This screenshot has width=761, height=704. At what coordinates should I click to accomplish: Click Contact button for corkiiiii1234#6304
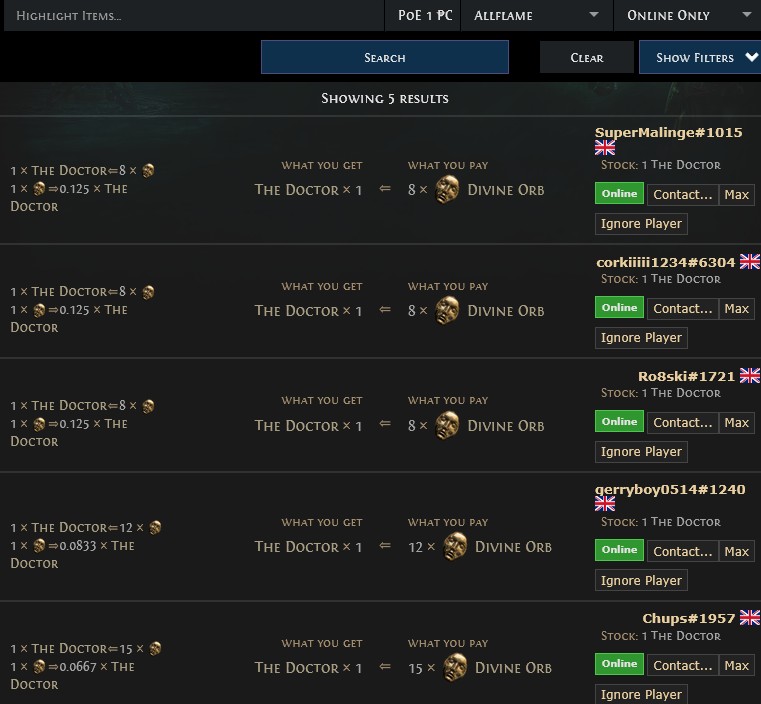click(x=682, y=309)
